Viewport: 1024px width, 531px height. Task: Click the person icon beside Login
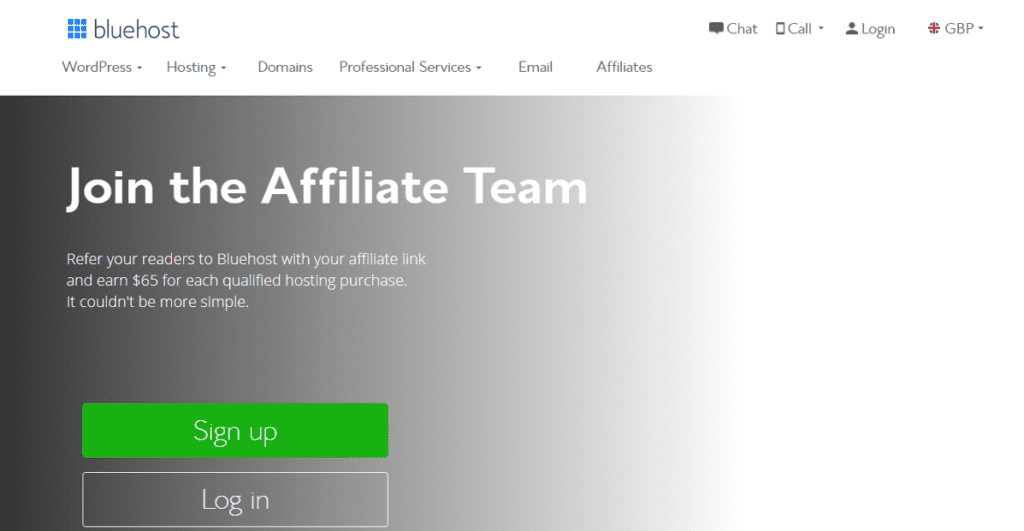852,28
